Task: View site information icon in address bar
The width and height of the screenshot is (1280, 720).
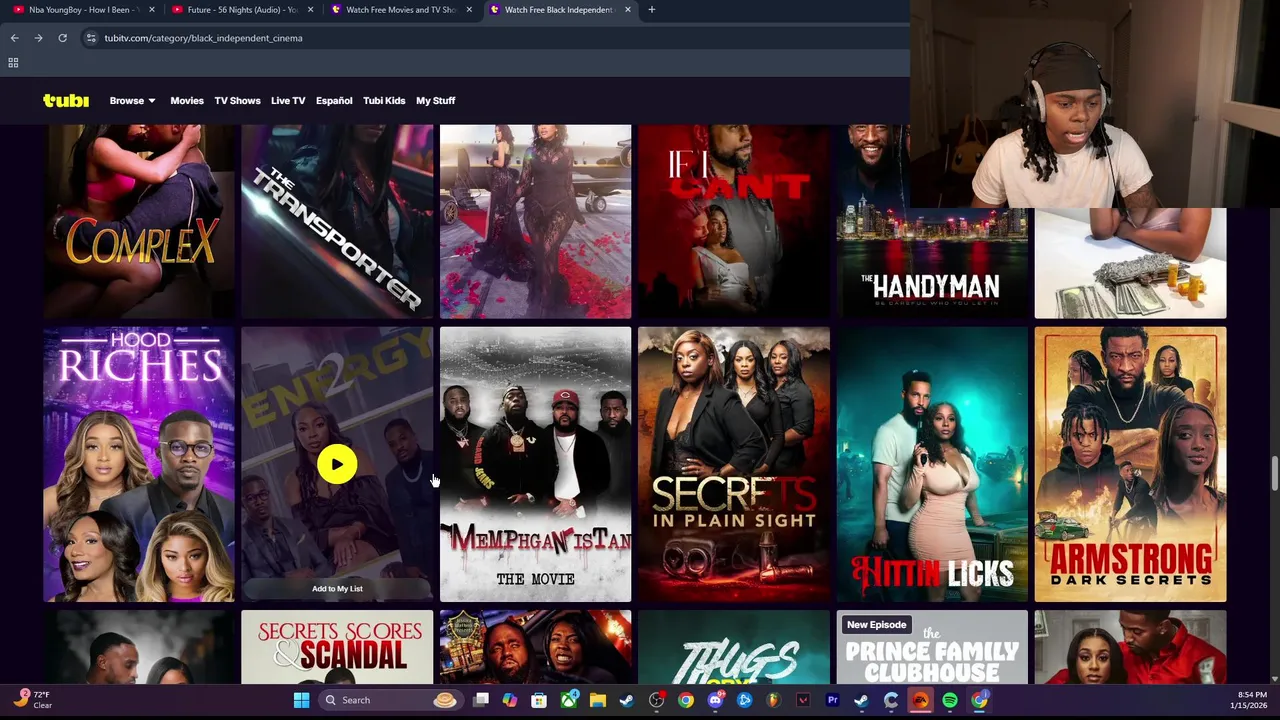Action: pos(90,38)
